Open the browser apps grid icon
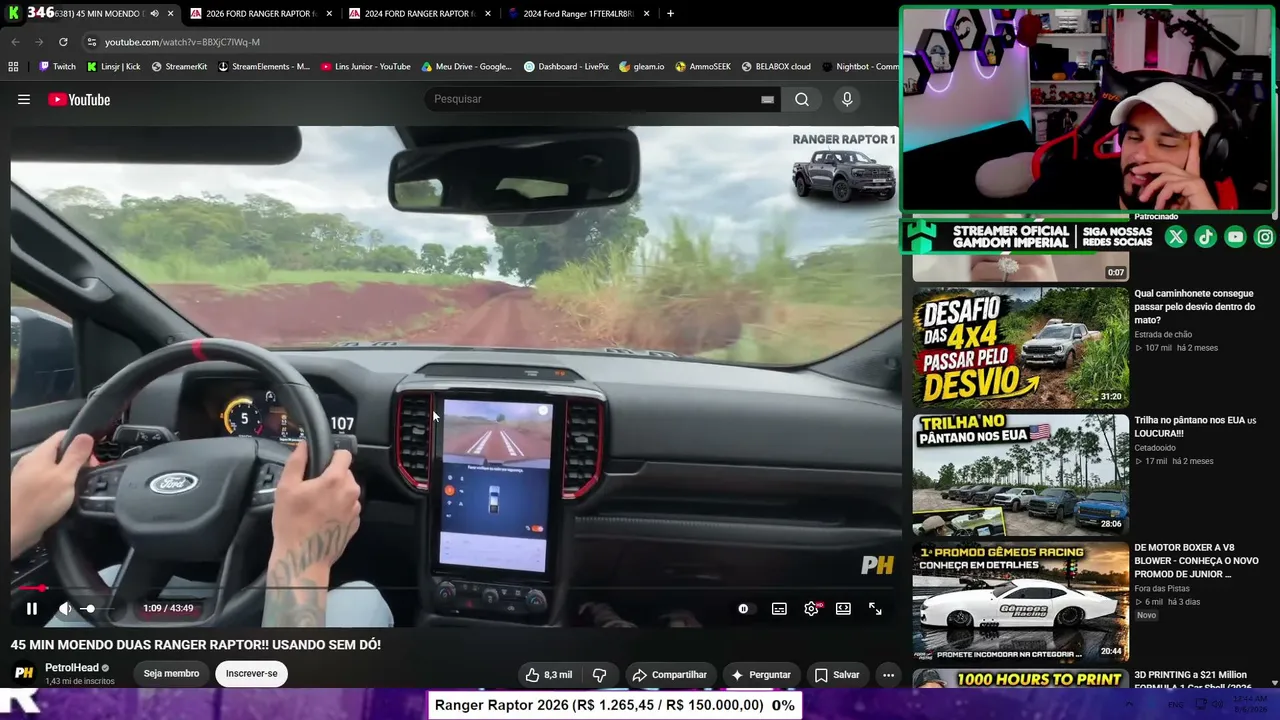 pyautogui.click(x=13, y=67)
